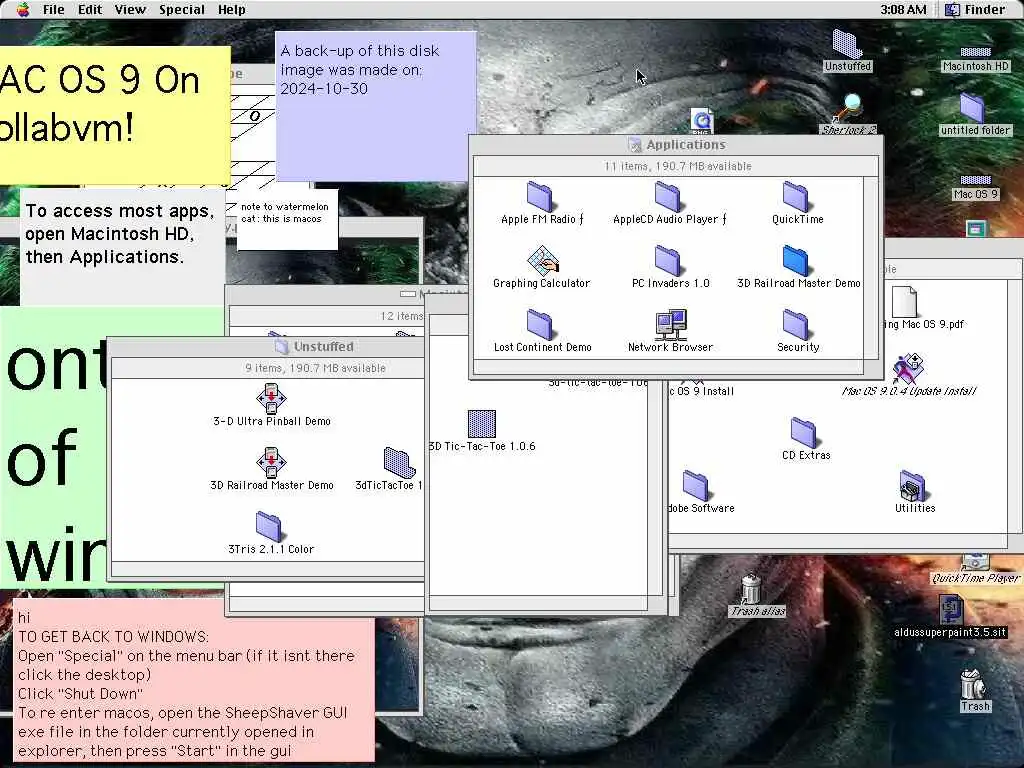Click the Trash on the desktop
This screenshot has height=768, width=1024.
point(973,684)
